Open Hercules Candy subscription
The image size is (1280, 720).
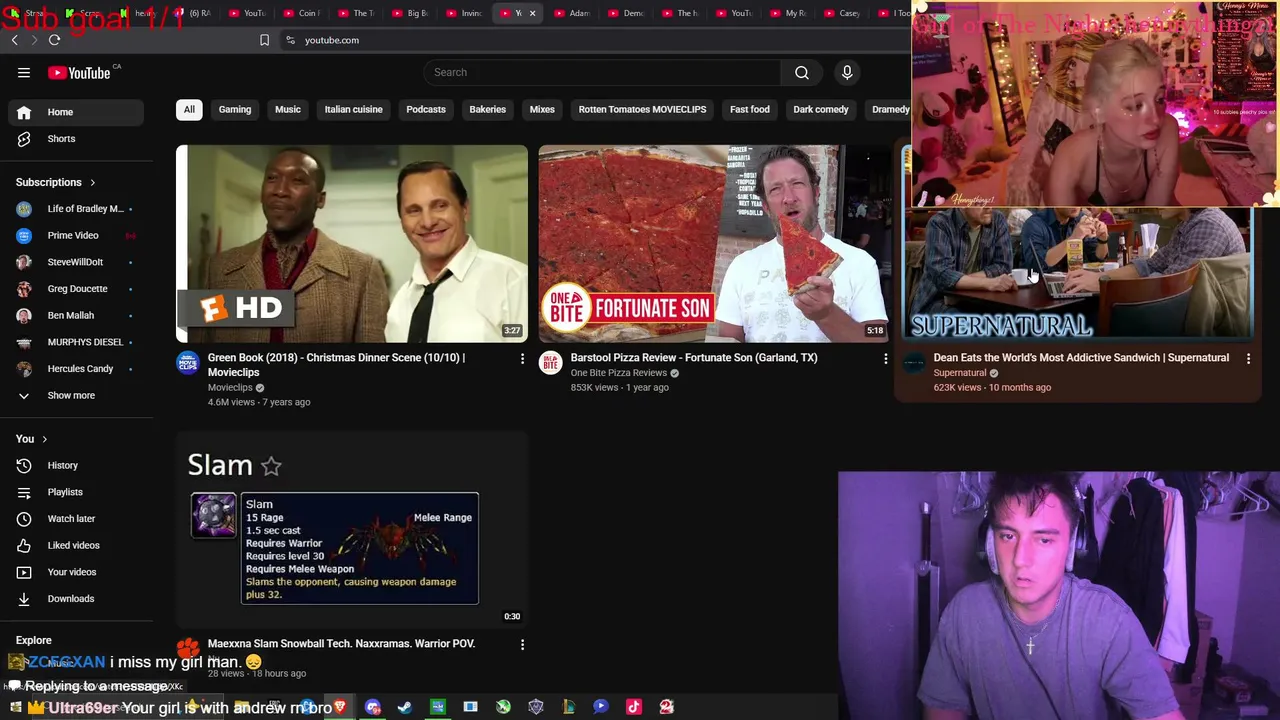pos(76,369)
